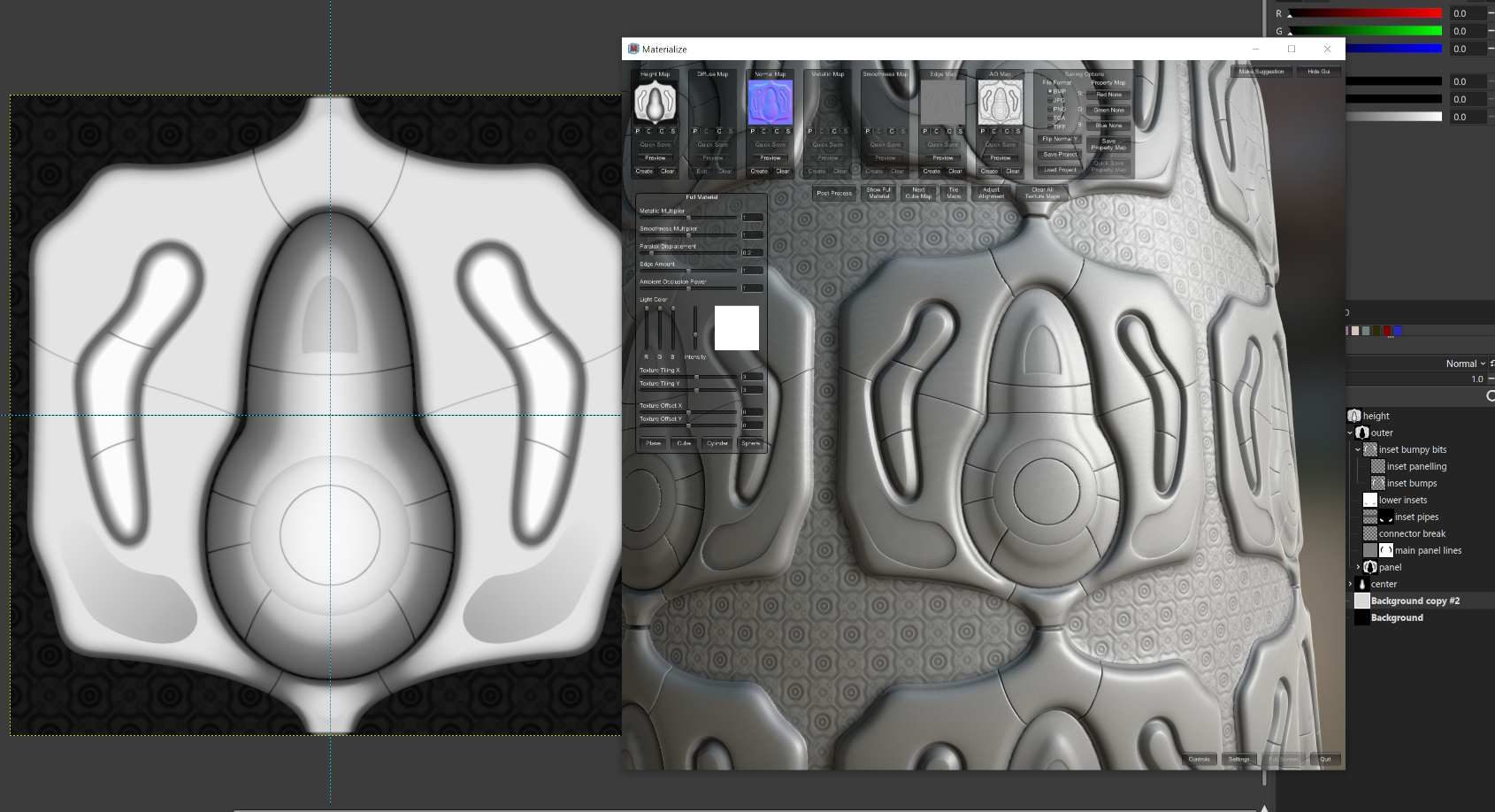Viewport: 1495px width, 812px height.
Task: Open Controls in Materialize bottom bar
Action: 1200,759
